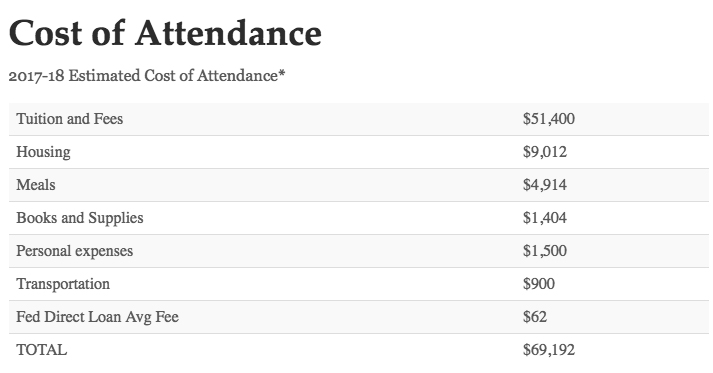Select the Fed Direct Loan Avg Fee label
The image size is (713, 373).
pos(97,317)
